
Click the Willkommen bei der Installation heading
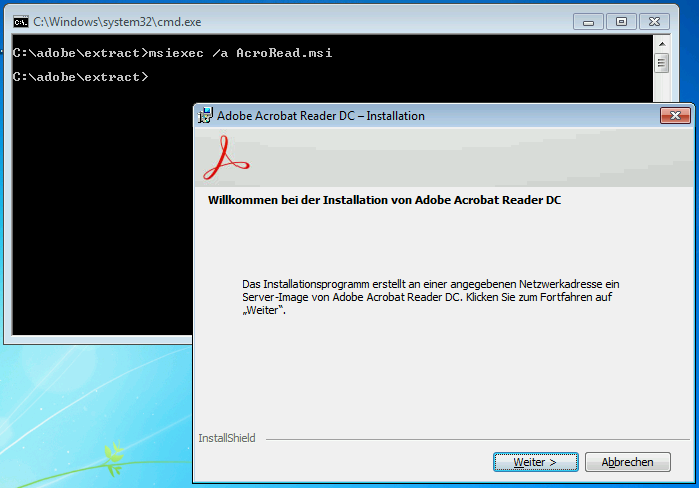point(384,200)
